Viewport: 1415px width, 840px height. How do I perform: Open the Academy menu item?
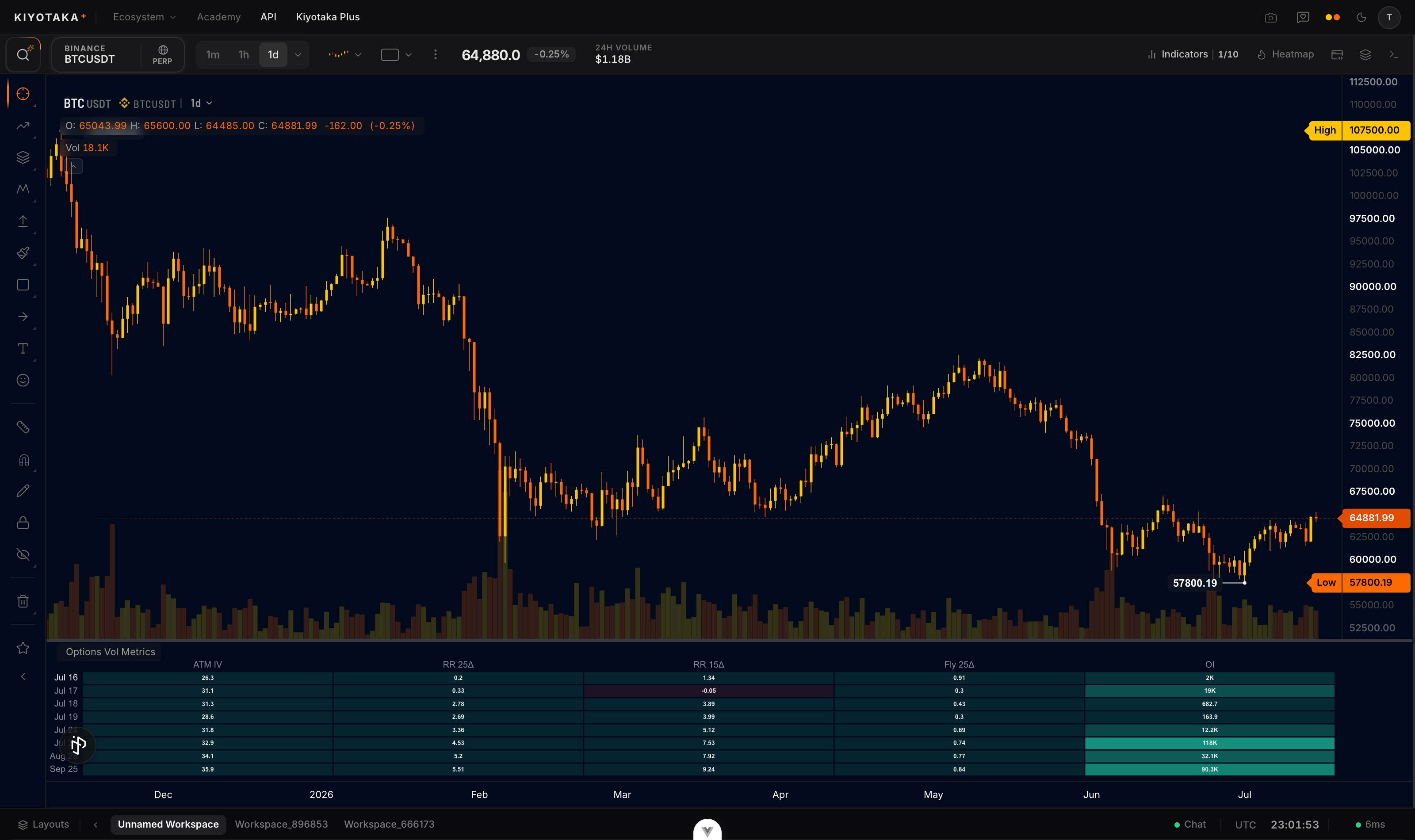point(218,17)
